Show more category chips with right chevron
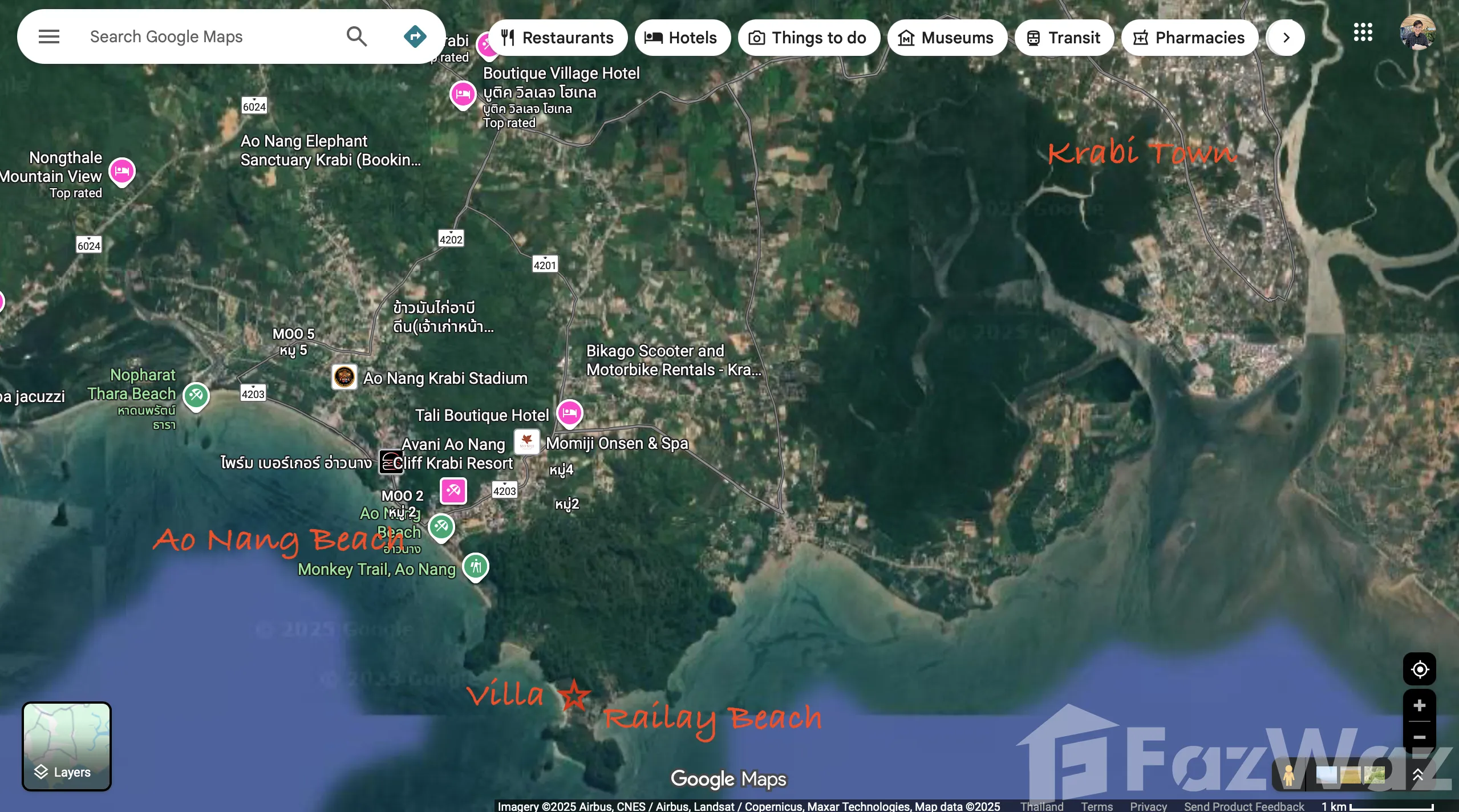Image resolution: width=1459 pixels, height=812 pixels. pos(1286,38)
